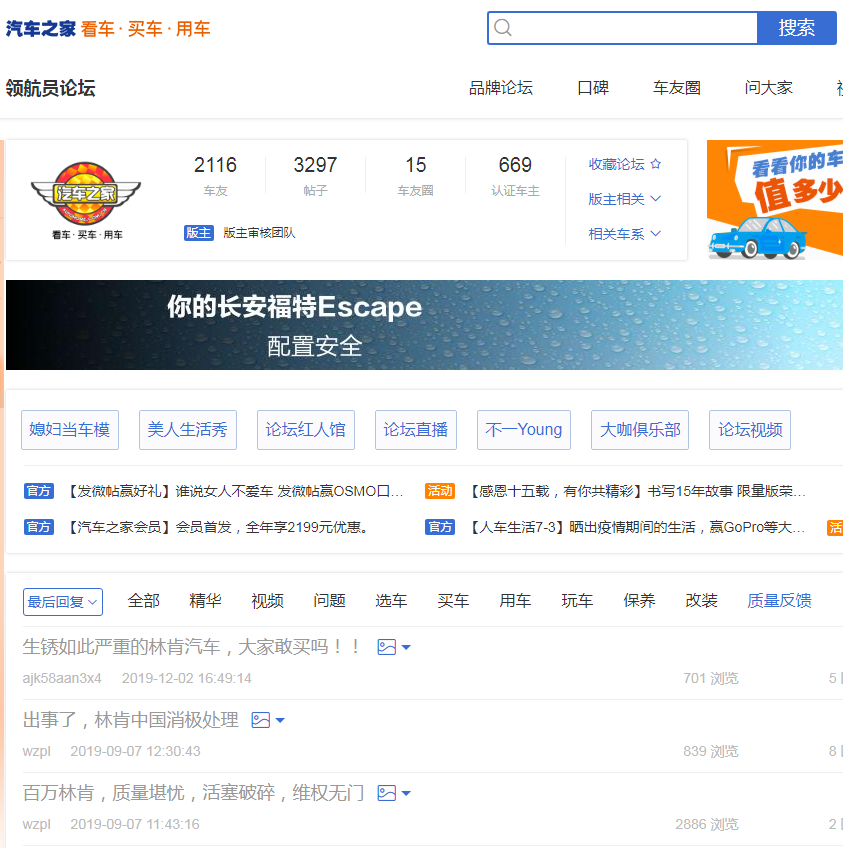Select the 视频 filter tab
The width and height of the screenshot is (843, 848).
pos(268,601)
